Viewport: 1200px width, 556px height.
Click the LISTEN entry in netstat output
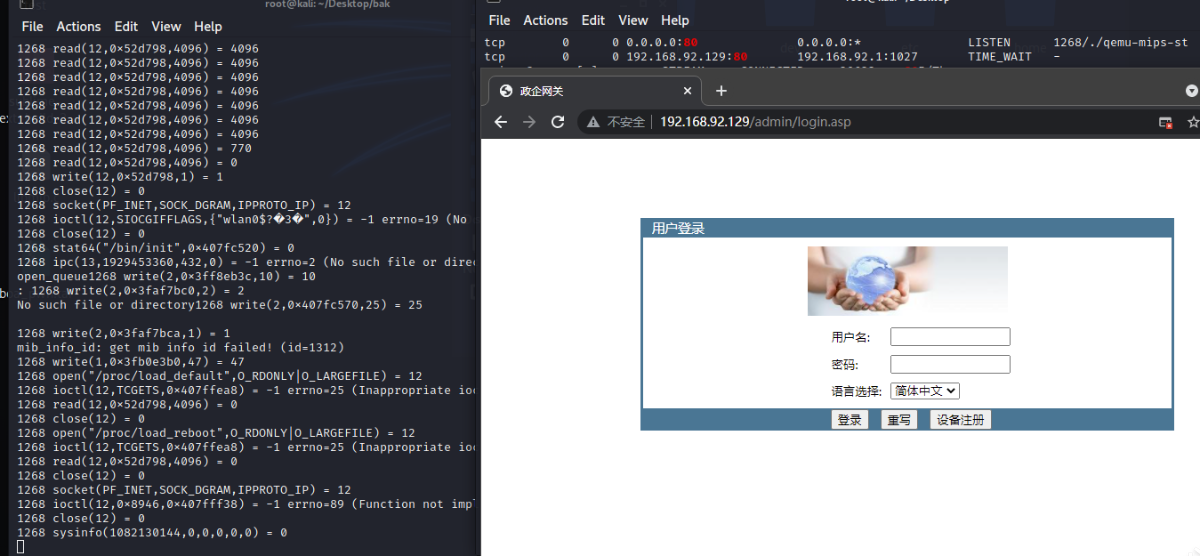point(989,43)
